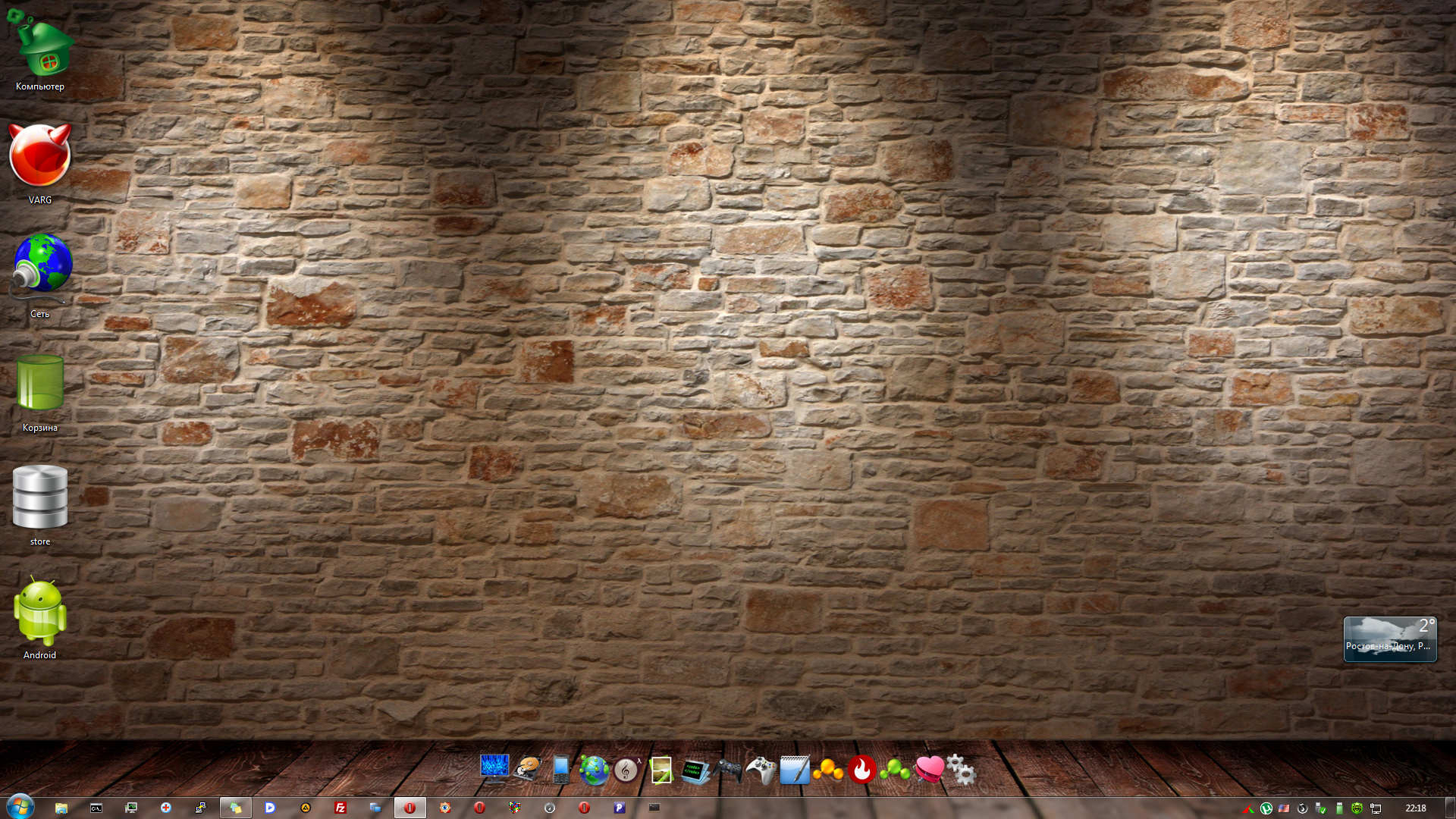The width and height of the screenshot is (1456, 819).
Task: Open command prompt from taskbar
Action: pyautogui.click(x=96, y=808)
